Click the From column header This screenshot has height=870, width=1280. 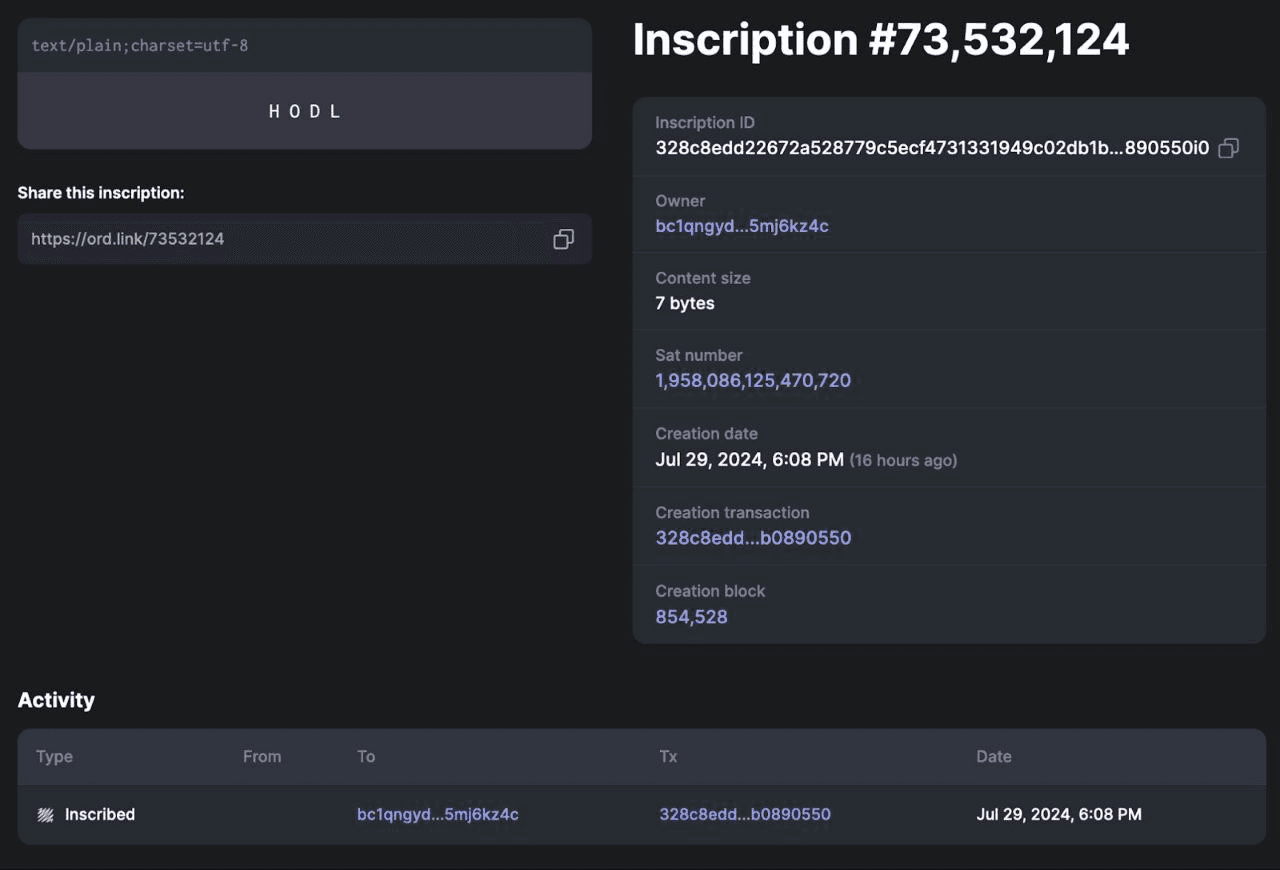pos(261,757)
